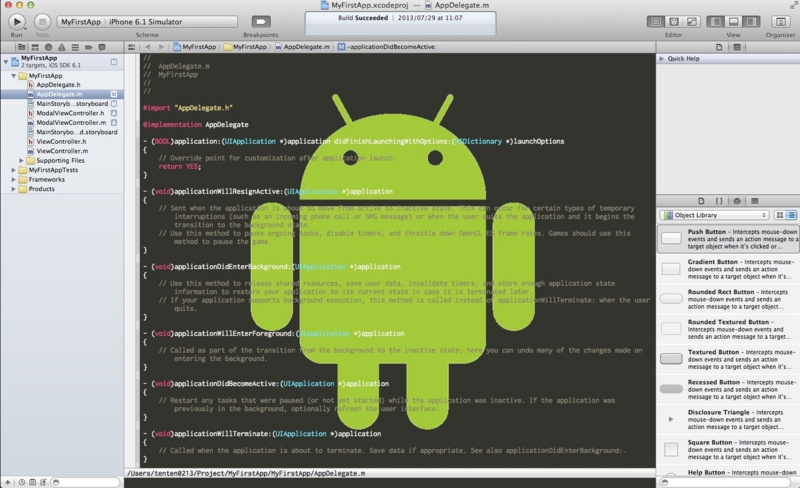
Task: Add a new file with plus button
Action: click(8, 482)
